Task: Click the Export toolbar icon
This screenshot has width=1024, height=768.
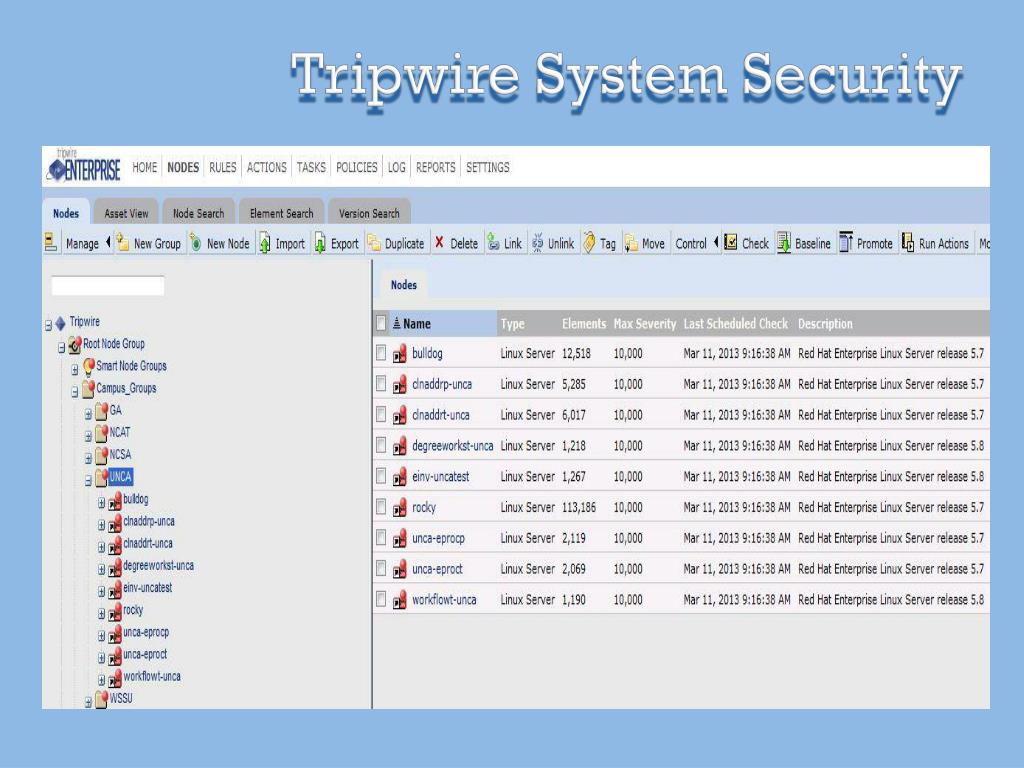Action: pyautogui.click(x=320, y=243)
